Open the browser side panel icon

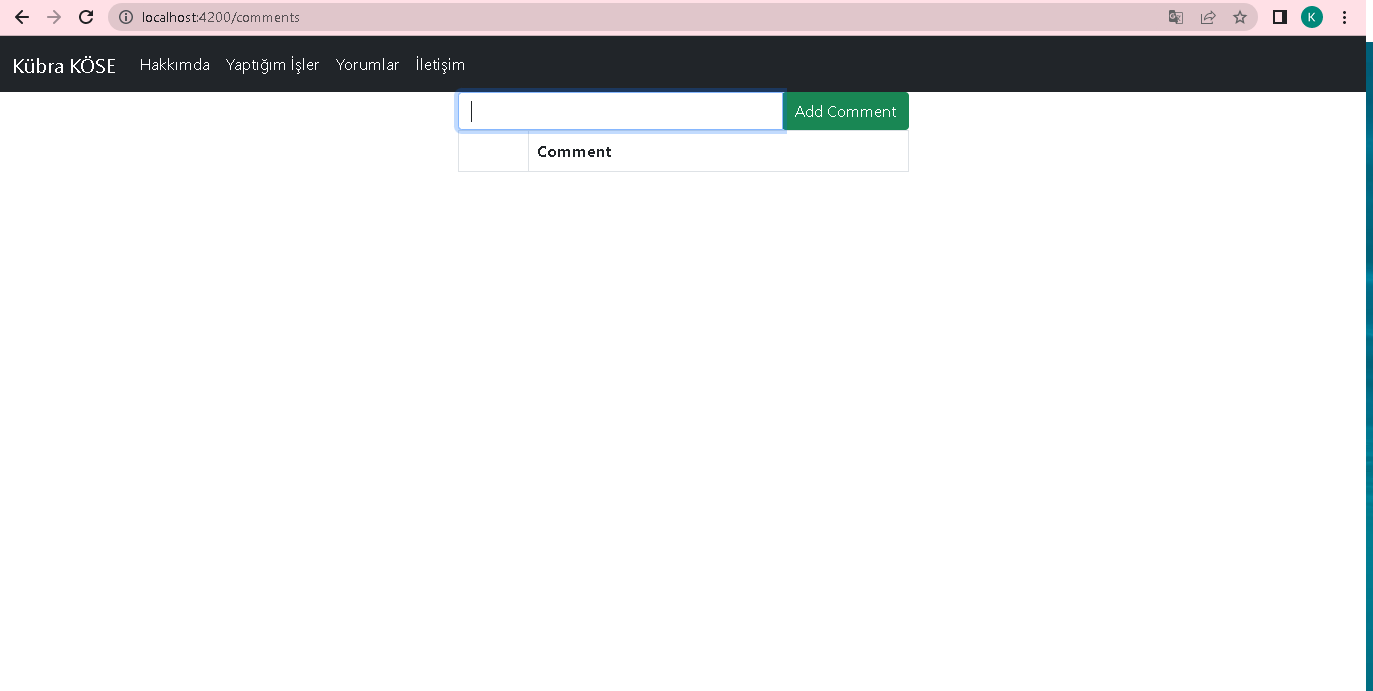coord(1279,17)
